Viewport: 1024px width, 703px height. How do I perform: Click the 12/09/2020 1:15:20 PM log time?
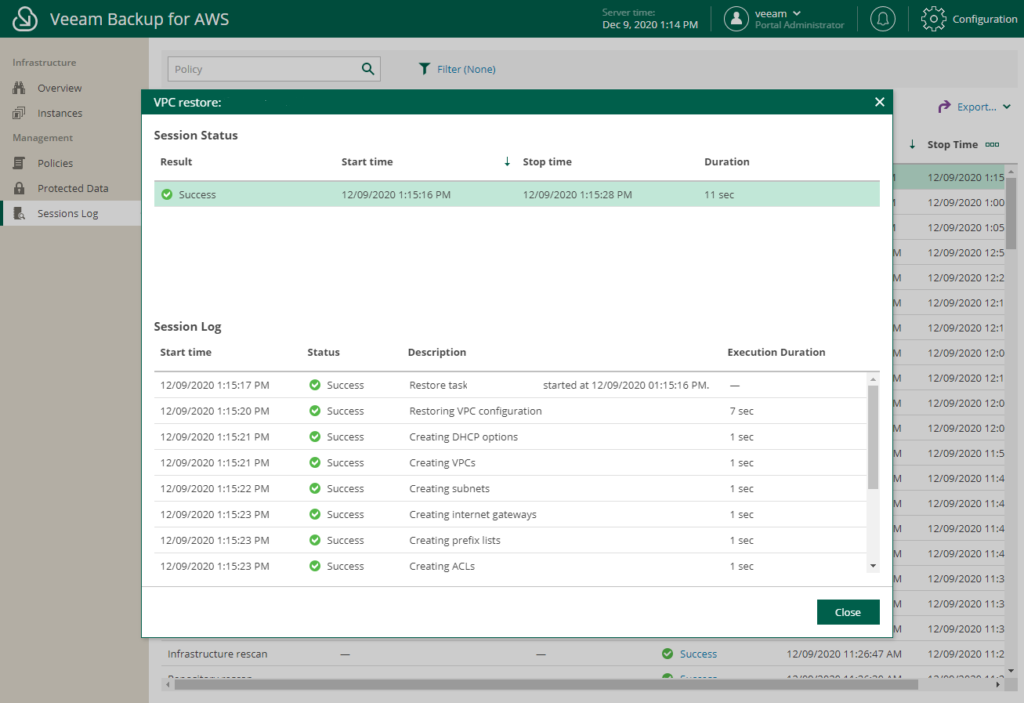[x=214, y=411]
